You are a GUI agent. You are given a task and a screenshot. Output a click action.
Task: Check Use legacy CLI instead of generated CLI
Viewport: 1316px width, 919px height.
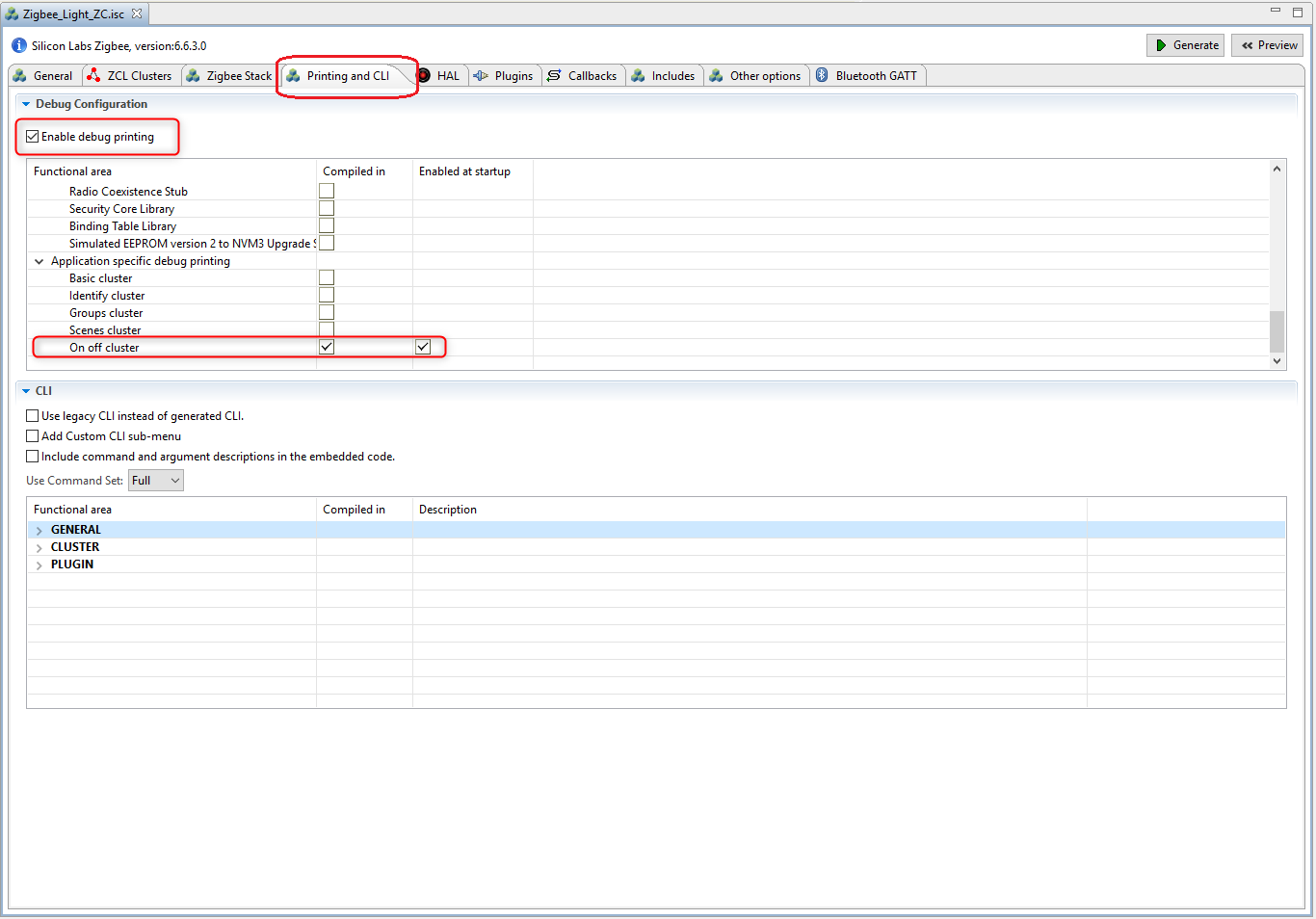(x=33, y=416)
